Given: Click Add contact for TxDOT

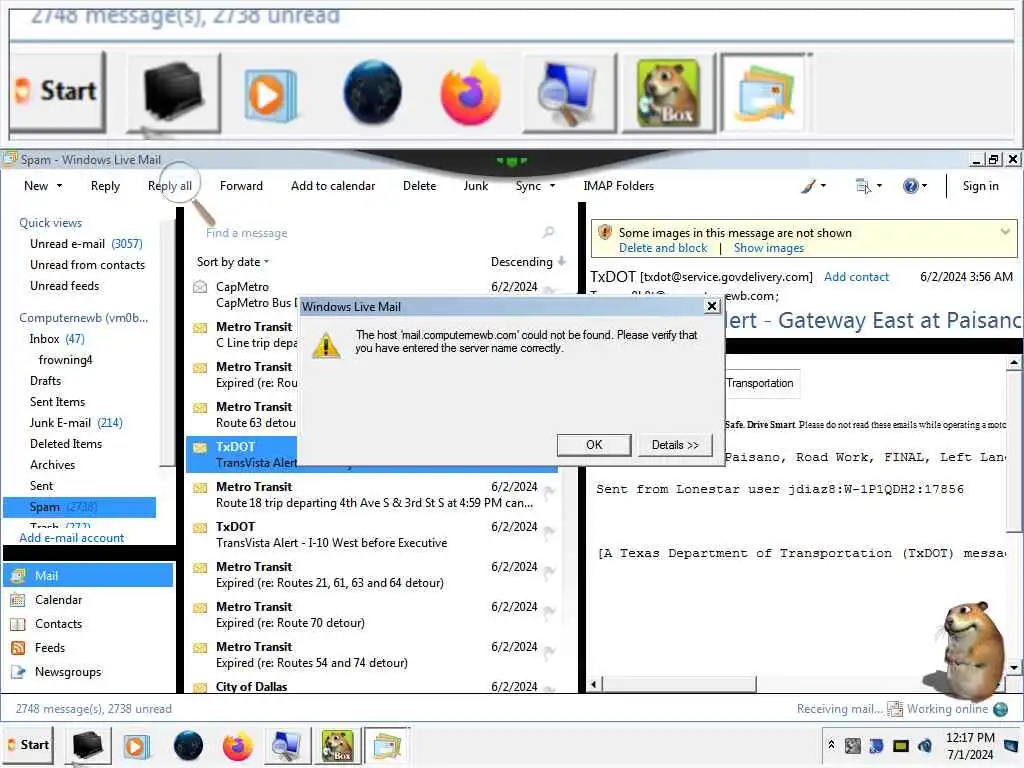Looking at the screenshot, I should [x=856, y=277].
